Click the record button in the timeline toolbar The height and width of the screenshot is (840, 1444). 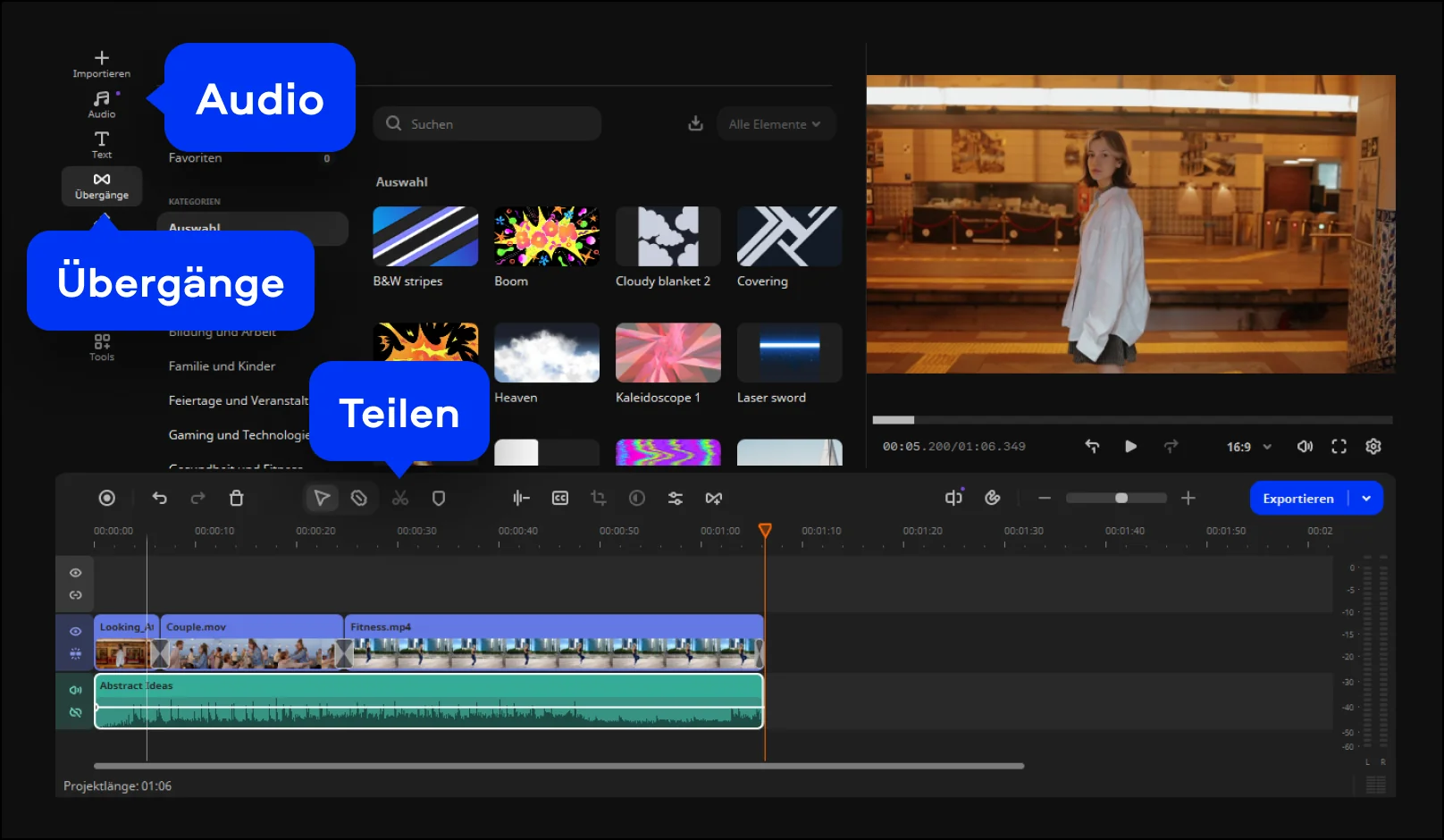coord(107,498)
